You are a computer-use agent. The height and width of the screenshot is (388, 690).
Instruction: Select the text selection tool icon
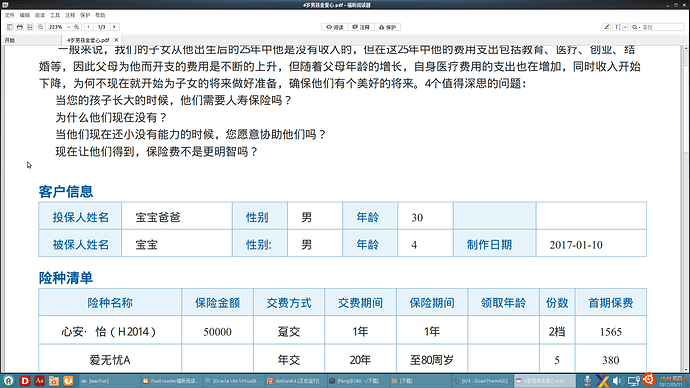point(617,27)
